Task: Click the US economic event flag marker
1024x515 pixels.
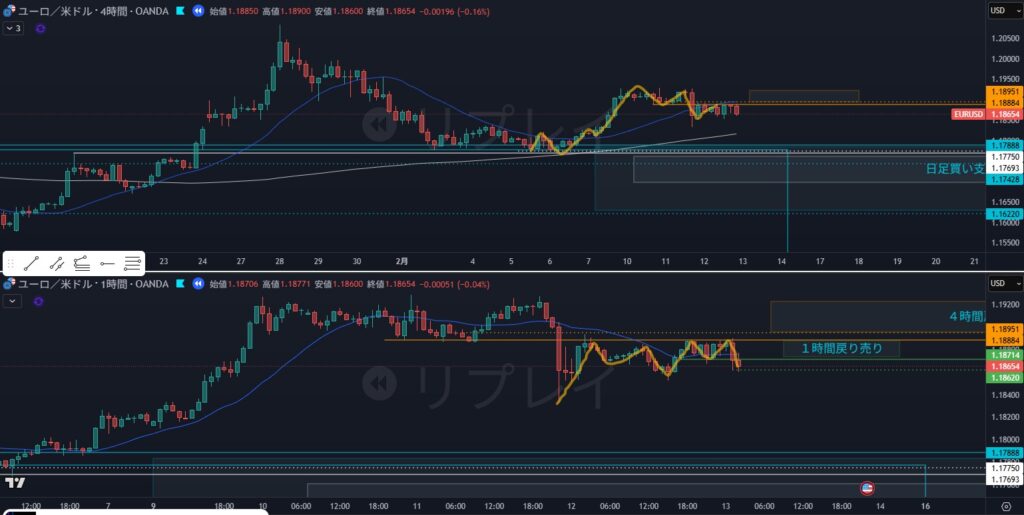Action: (x=867, y=487)
